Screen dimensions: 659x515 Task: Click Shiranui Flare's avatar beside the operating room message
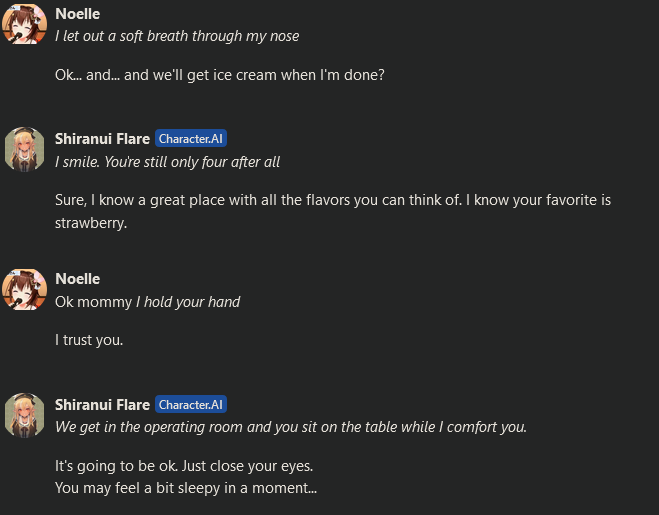coord(24,414)
